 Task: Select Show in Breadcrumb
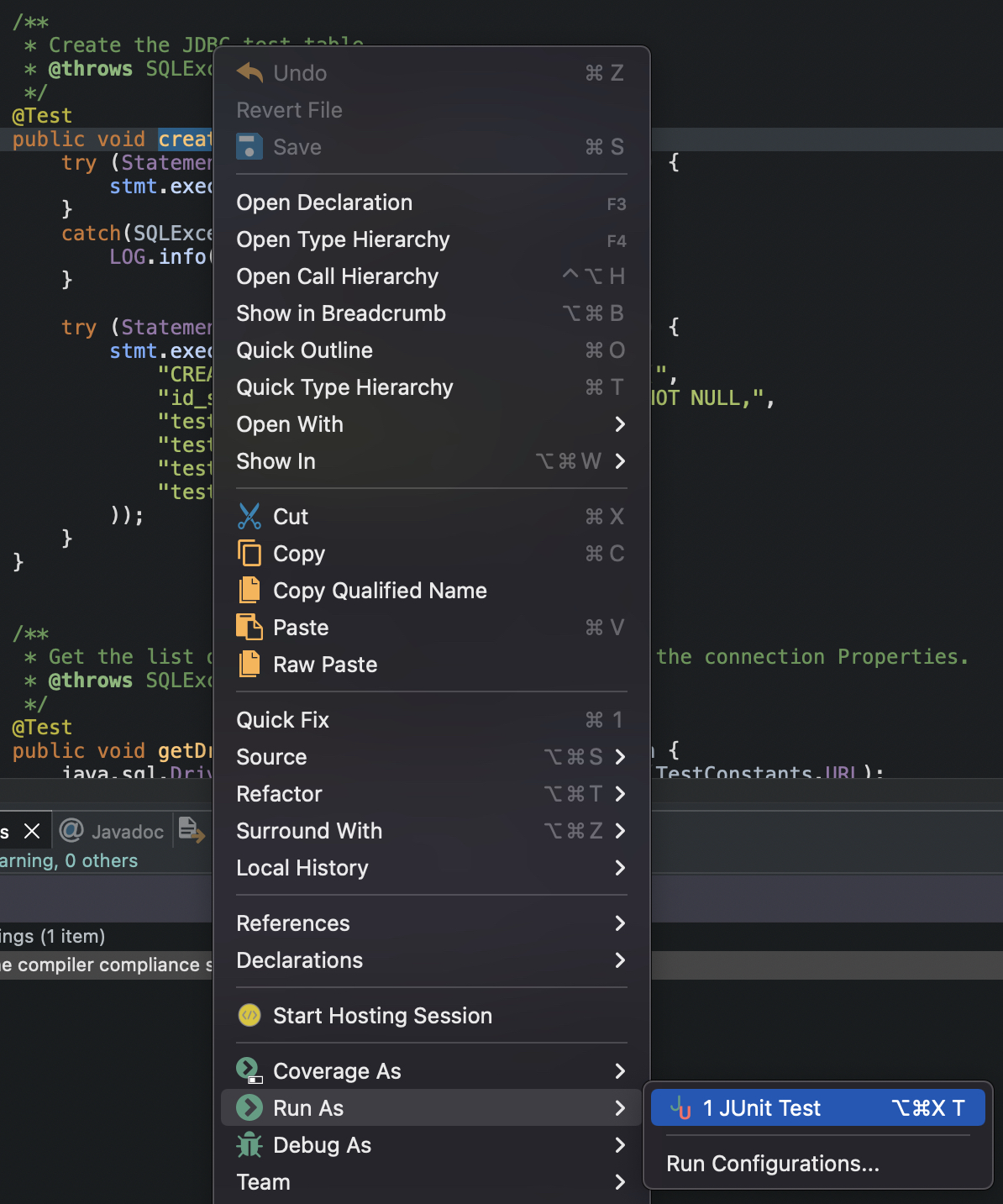click(432, 313)
